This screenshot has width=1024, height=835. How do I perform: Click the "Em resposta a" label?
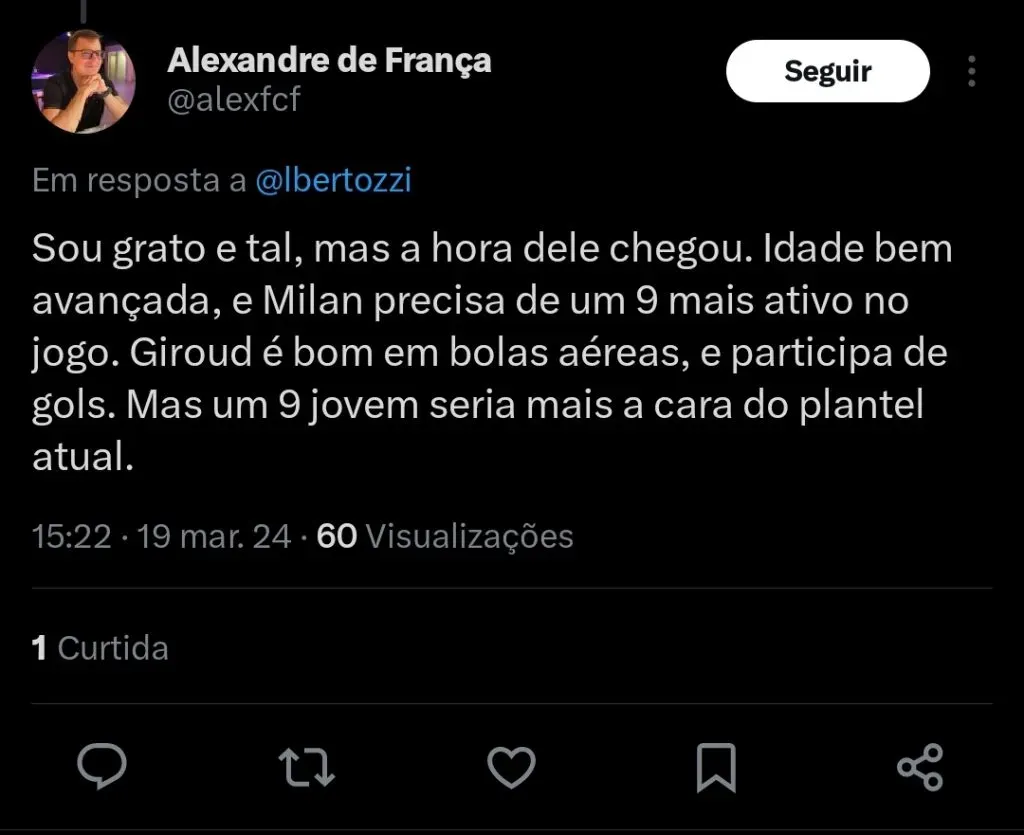tap(139, 181)
